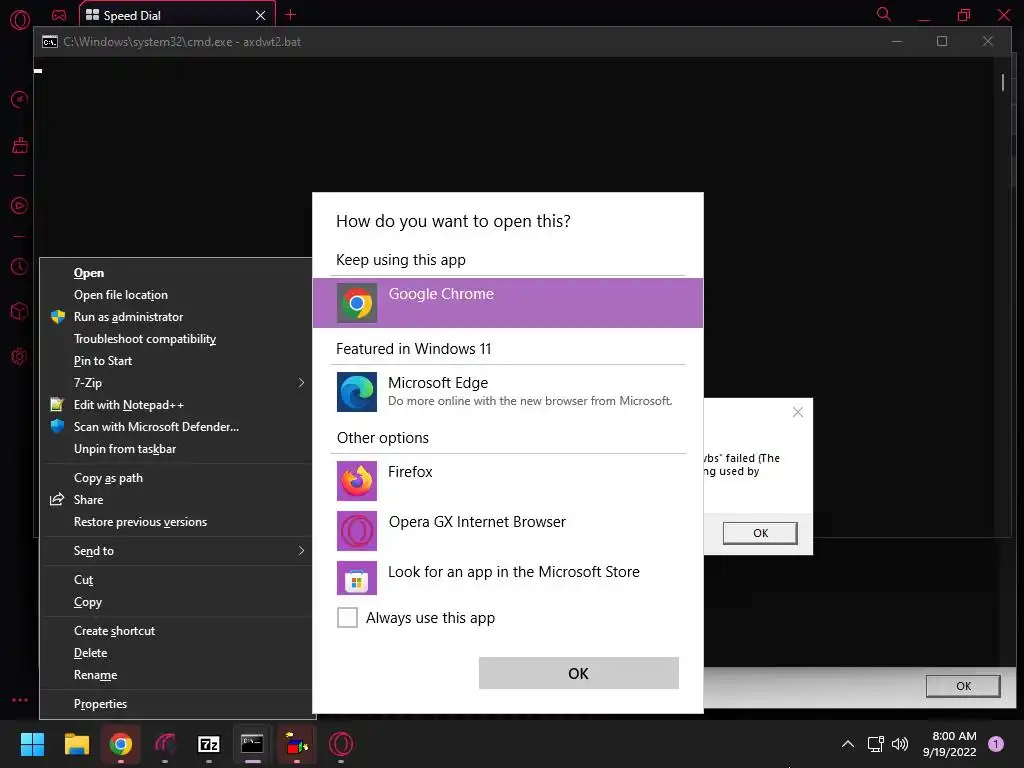1024x768 pixels.
Task: Open network tray icon
Action: pos(875,744)
